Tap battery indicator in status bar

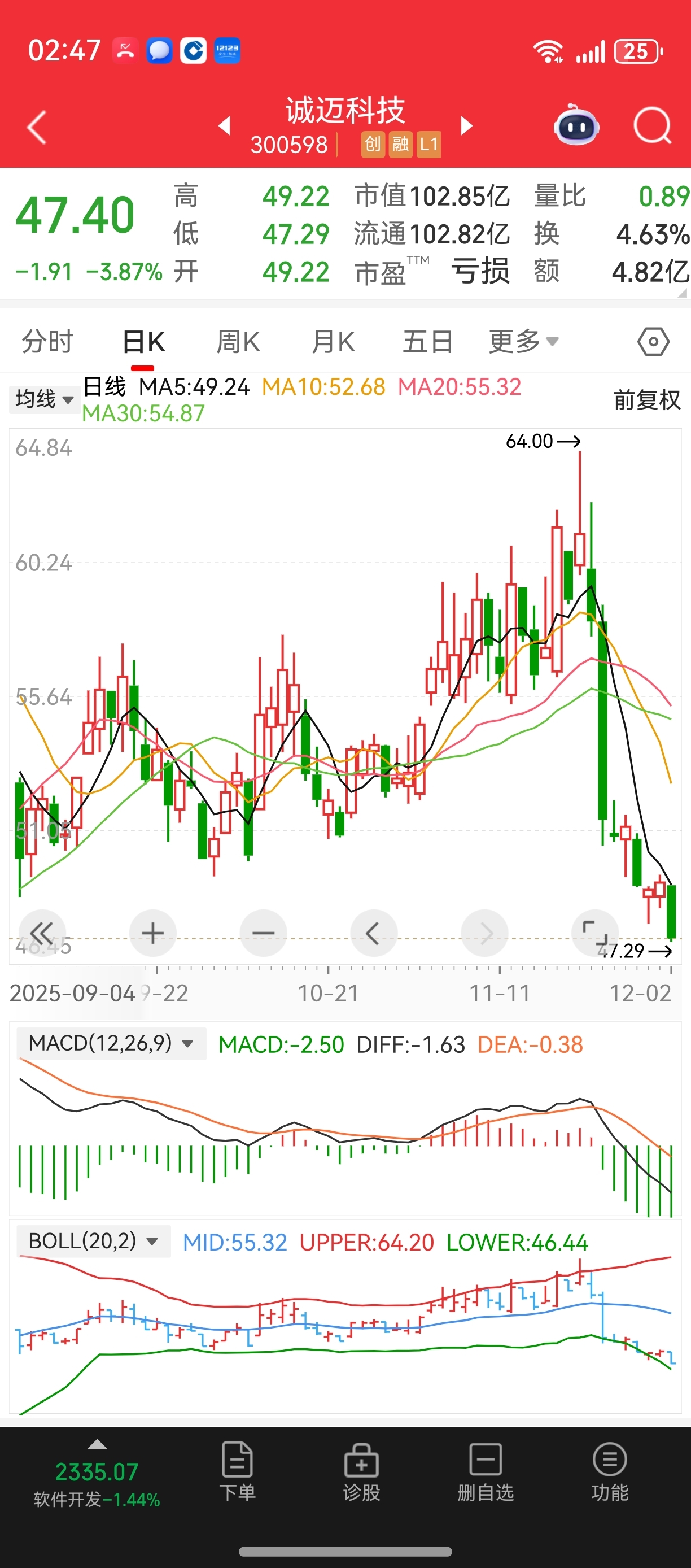tap(638, 51)
